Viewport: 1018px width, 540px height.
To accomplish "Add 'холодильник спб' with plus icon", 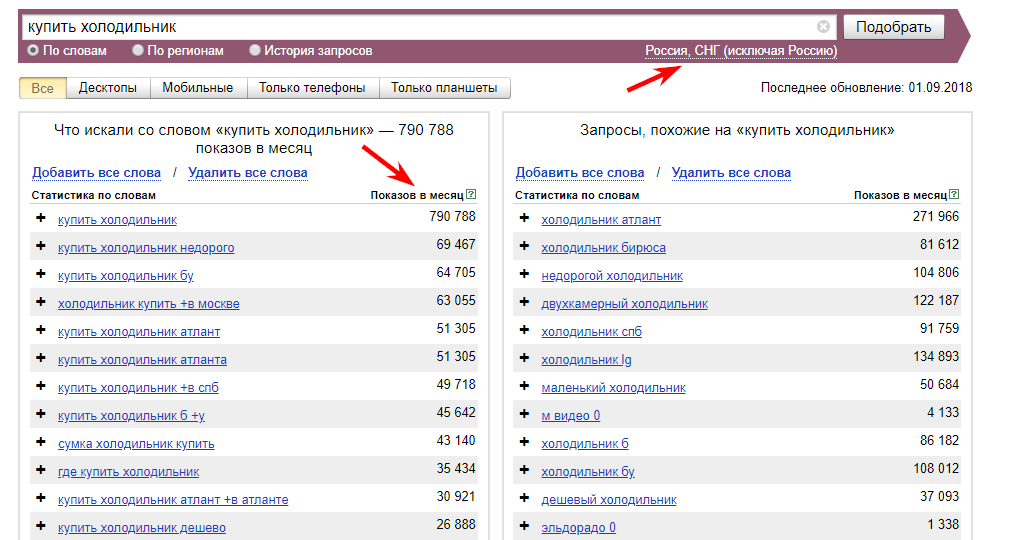I will [525, 329].
